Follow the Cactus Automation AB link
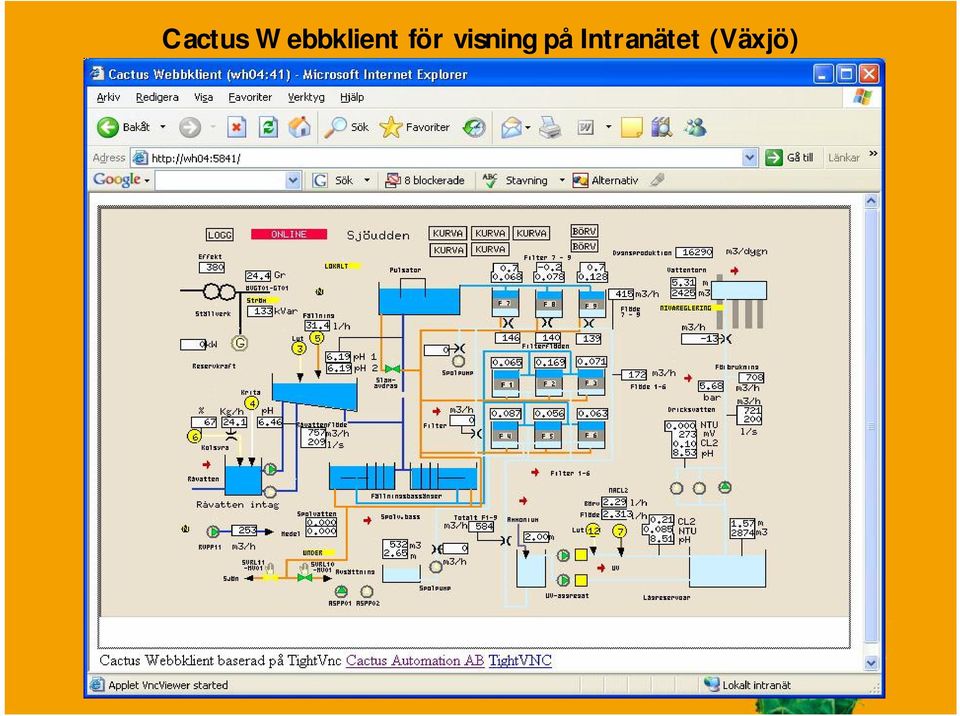 [x=414, y=661]
